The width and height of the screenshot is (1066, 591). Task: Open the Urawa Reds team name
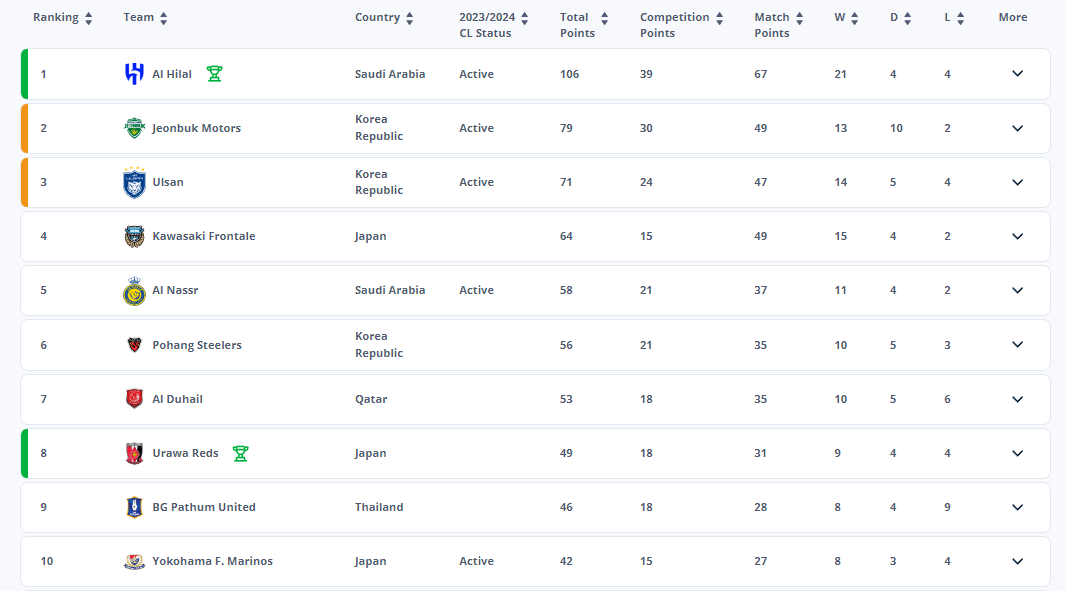[185, 453]
